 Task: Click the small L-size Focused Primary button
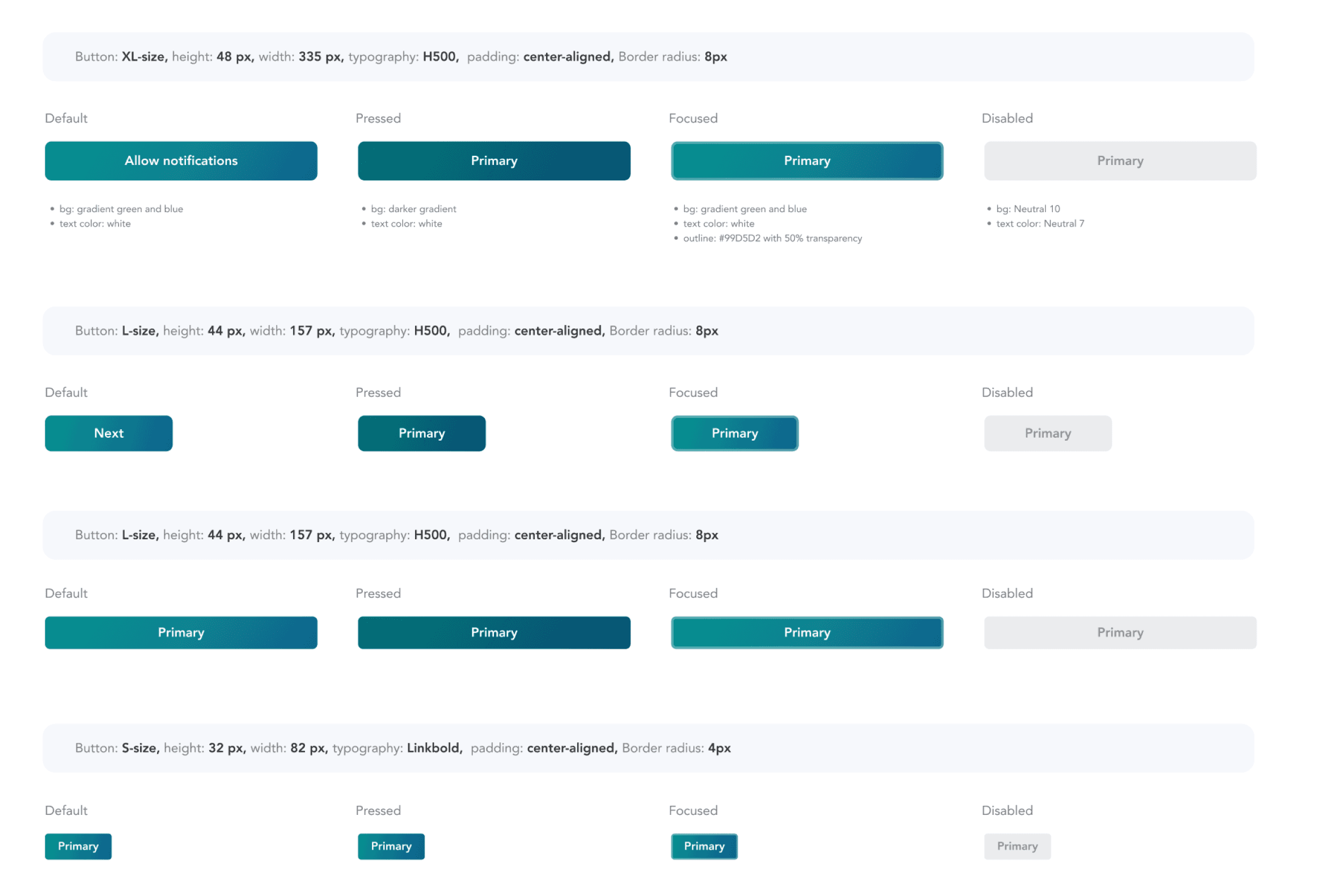734,433
